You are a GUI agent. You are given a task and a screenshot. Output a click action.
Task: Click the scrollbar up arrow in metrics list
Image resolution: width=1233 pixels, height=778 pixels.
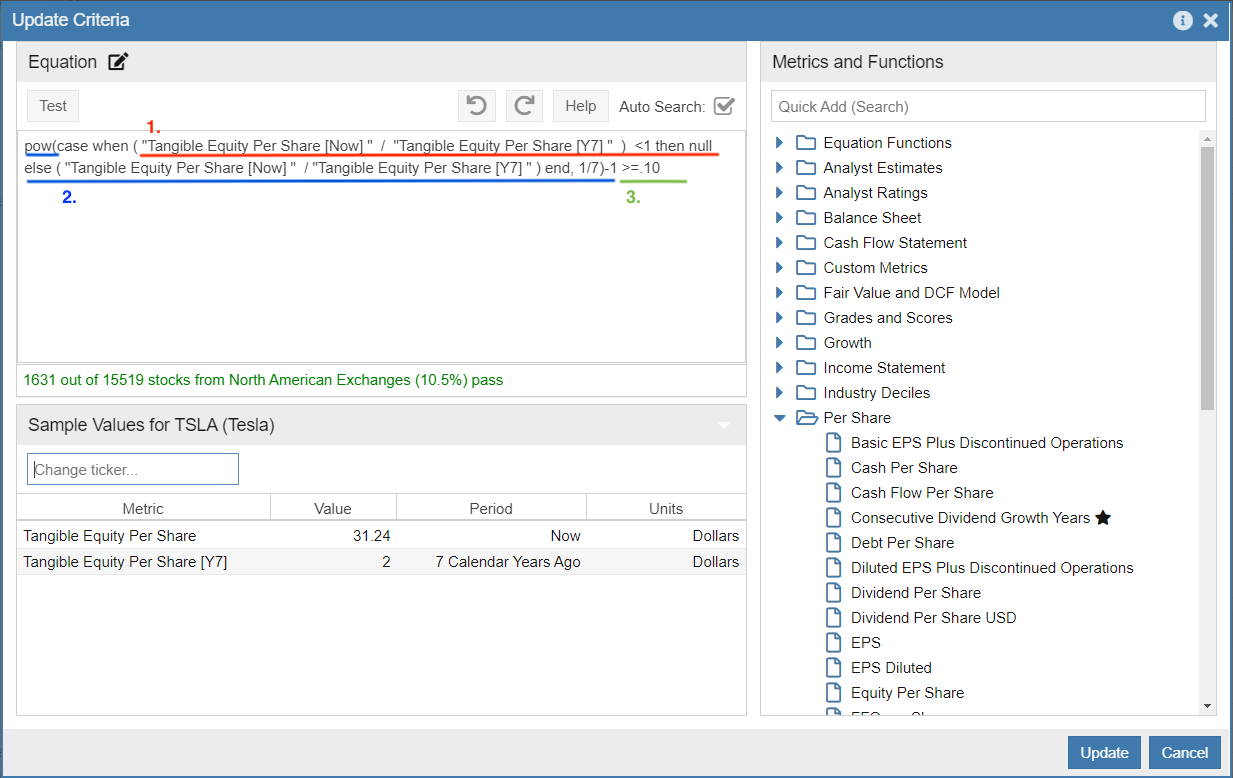(1208, 138)
